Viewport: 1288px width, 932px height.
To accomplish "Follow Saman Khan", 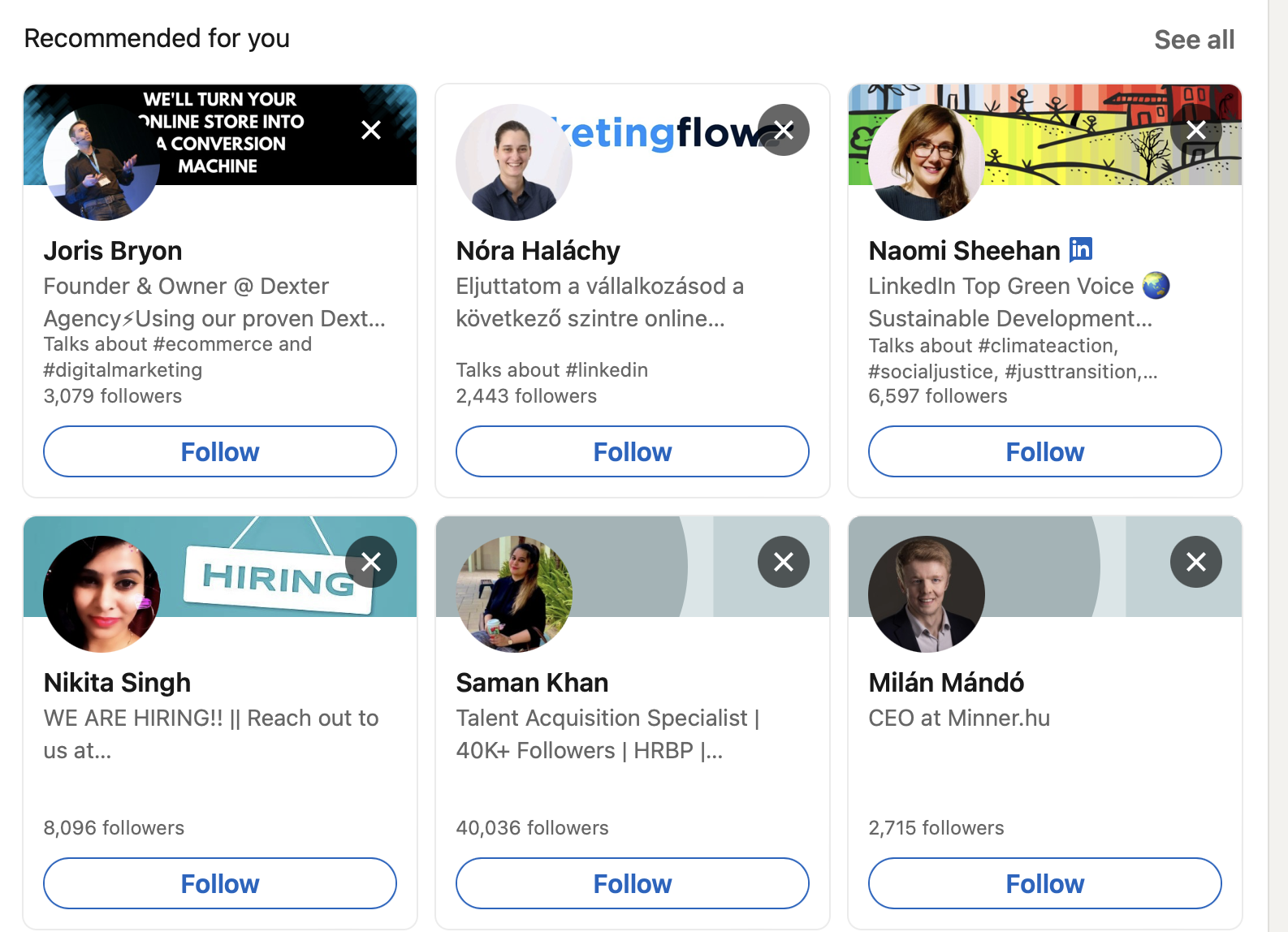I will coord(632,883).
